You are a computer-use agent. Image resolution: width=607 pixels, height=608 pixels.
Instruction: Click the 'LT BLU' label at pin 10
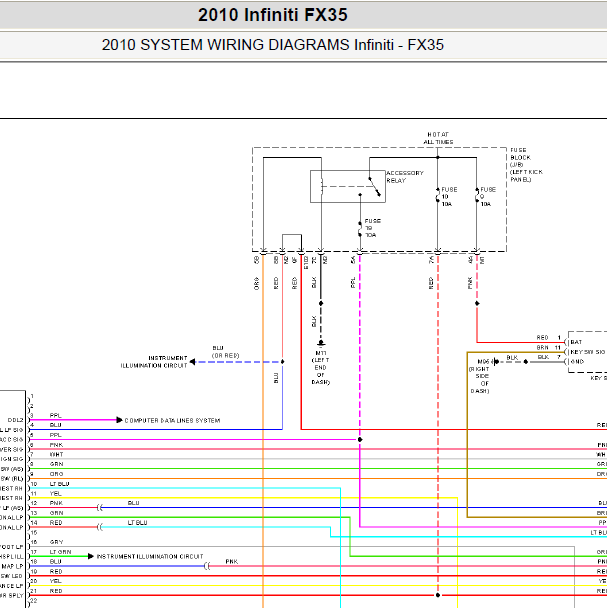[x=59, y=484]
